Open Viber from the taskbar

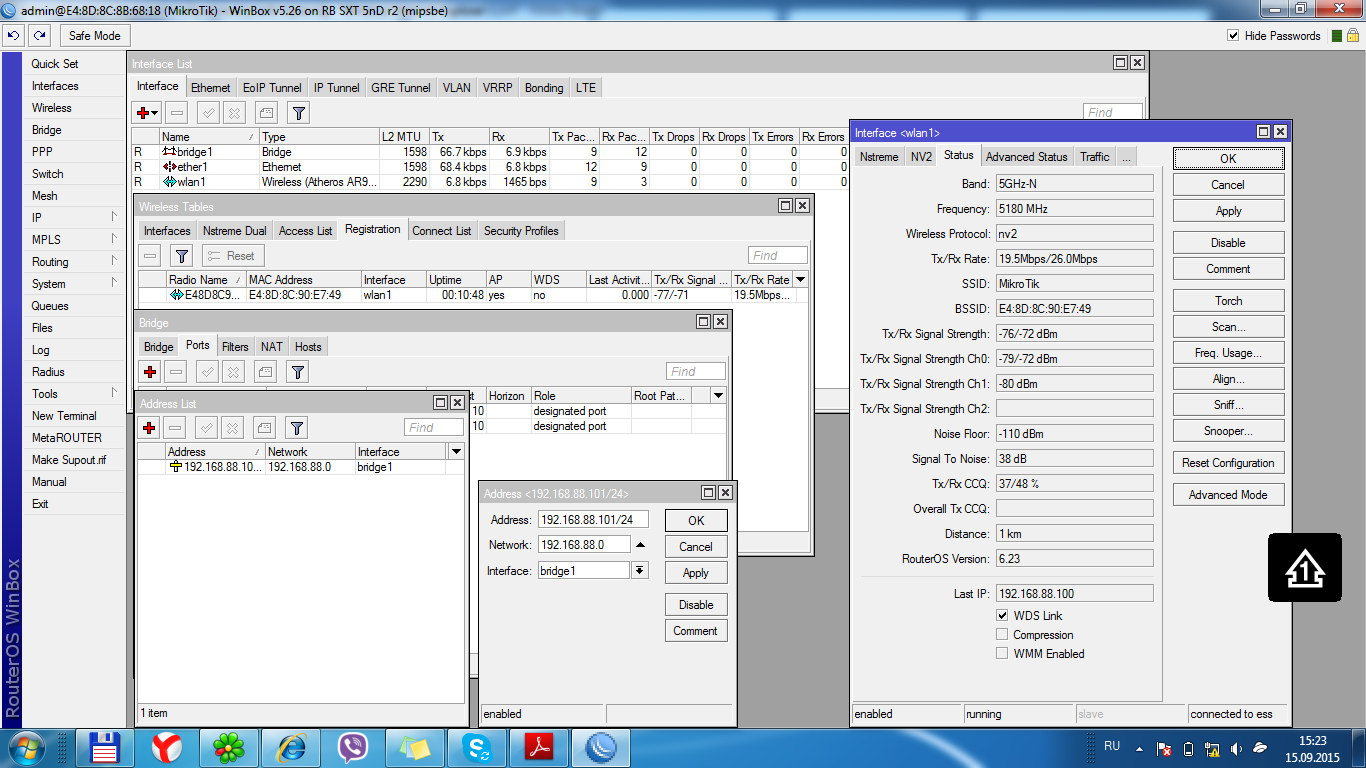tap(353, 748)
